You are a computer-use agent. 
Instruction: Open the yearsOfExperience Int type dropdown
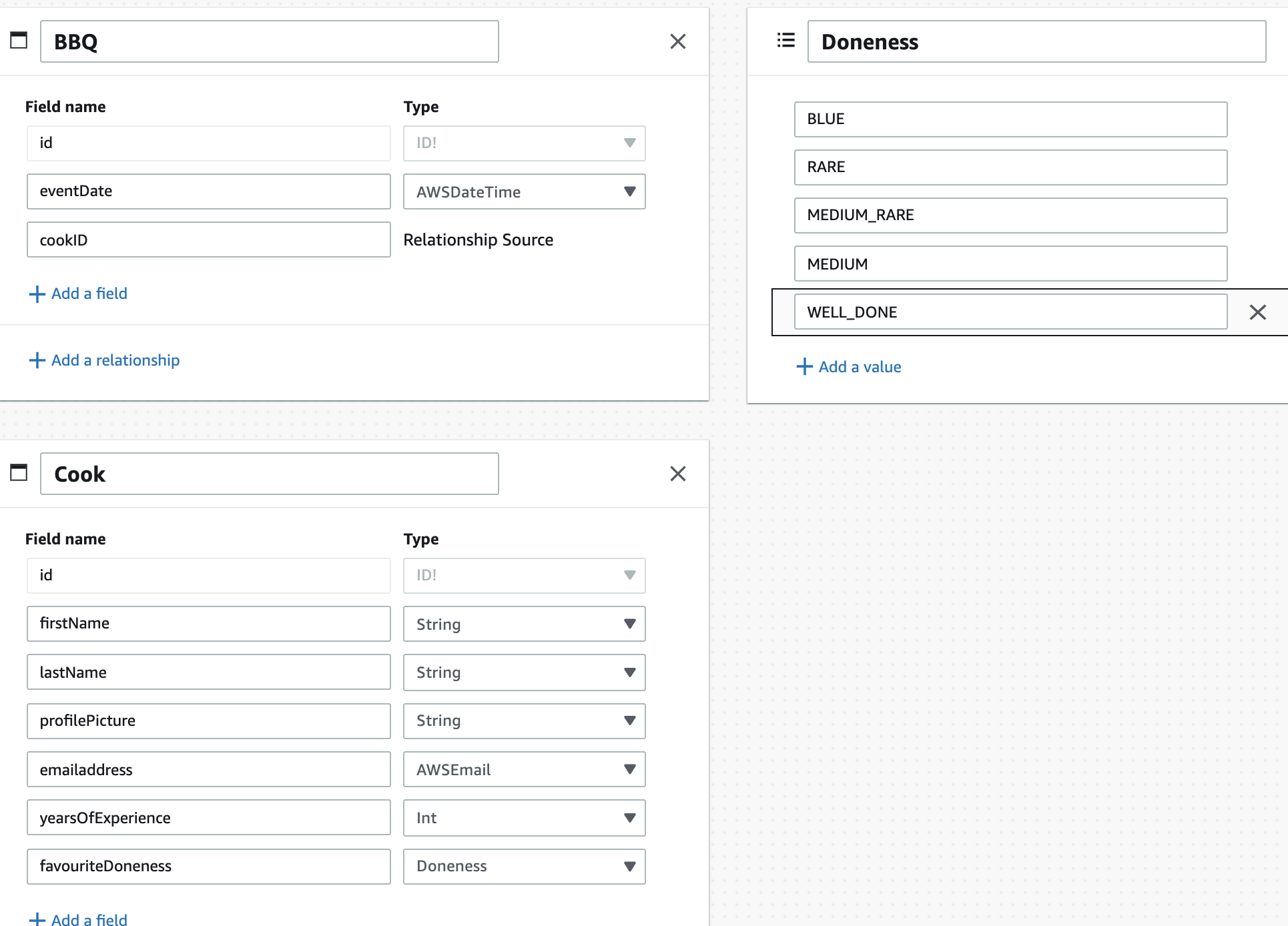pos(524,817)
